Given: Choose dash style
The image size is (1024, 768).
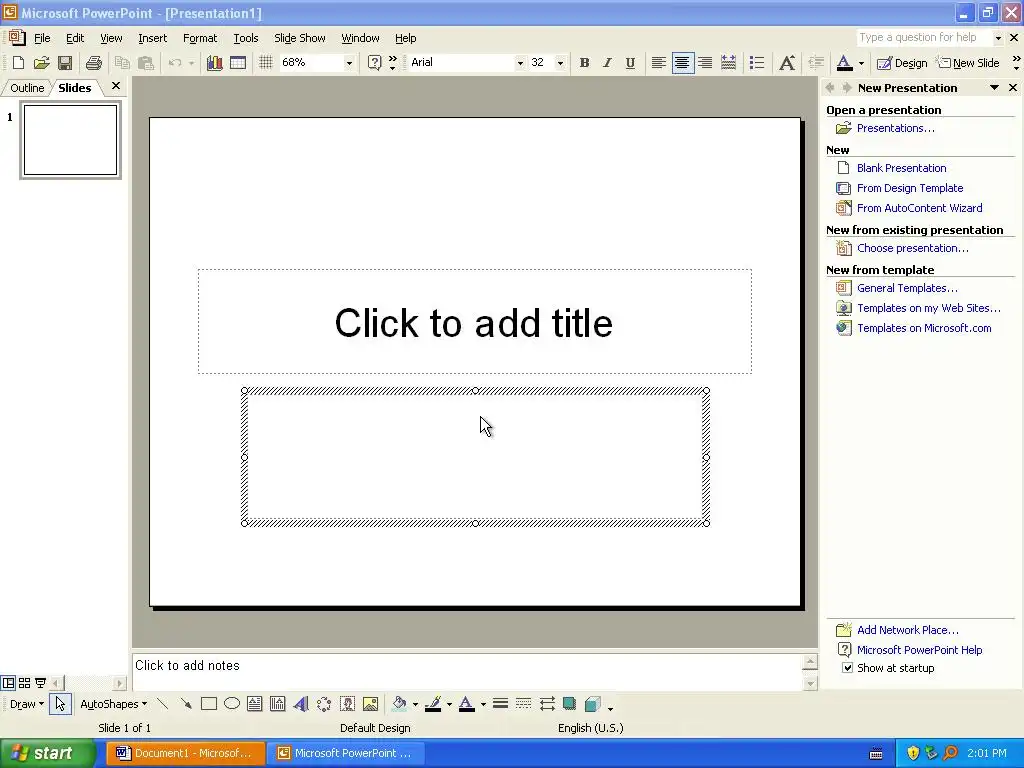Looking at the screenshot, I should coord(523,703).
